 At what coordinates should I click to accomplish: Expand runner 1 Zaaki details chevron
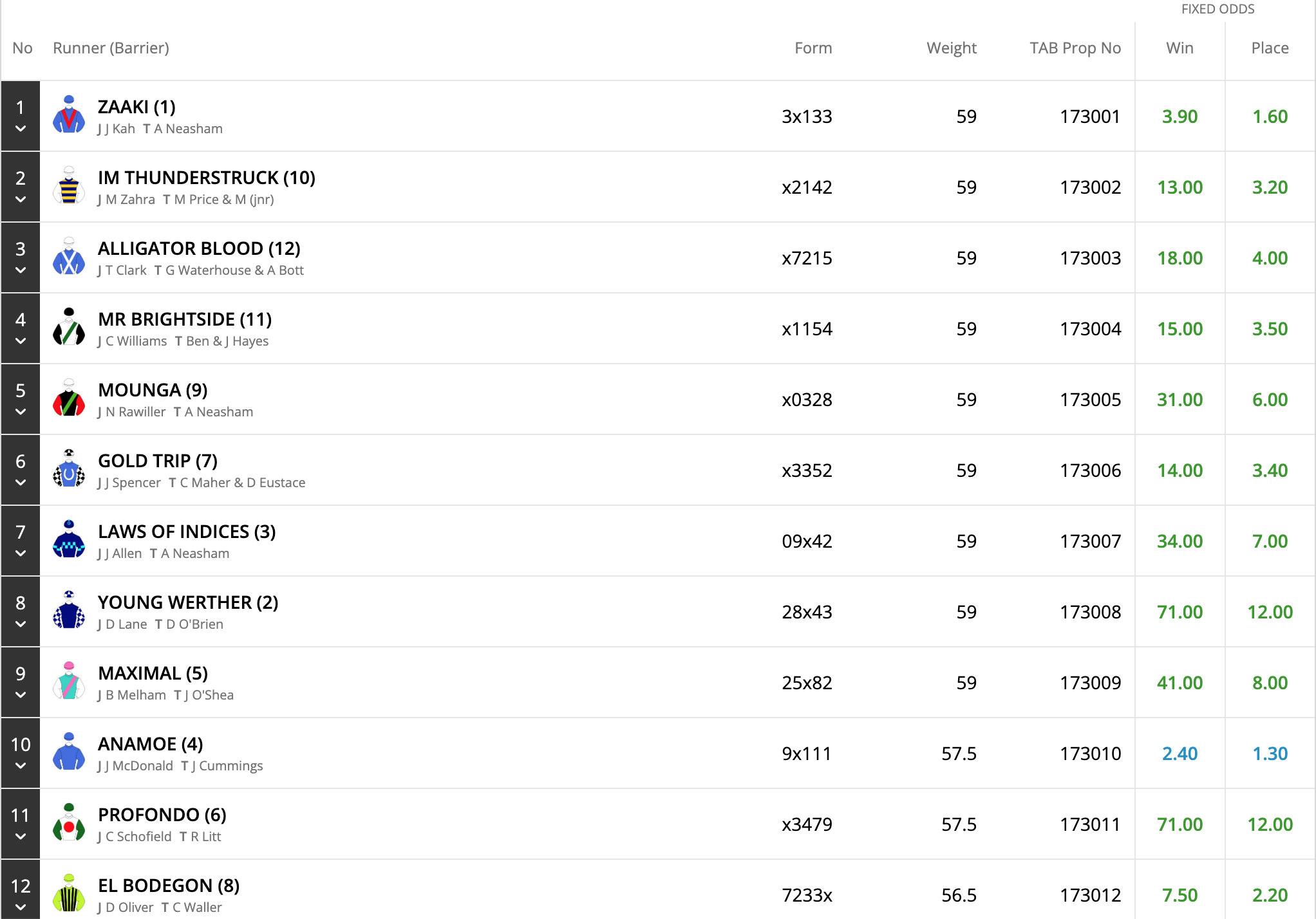pos(21,129)
